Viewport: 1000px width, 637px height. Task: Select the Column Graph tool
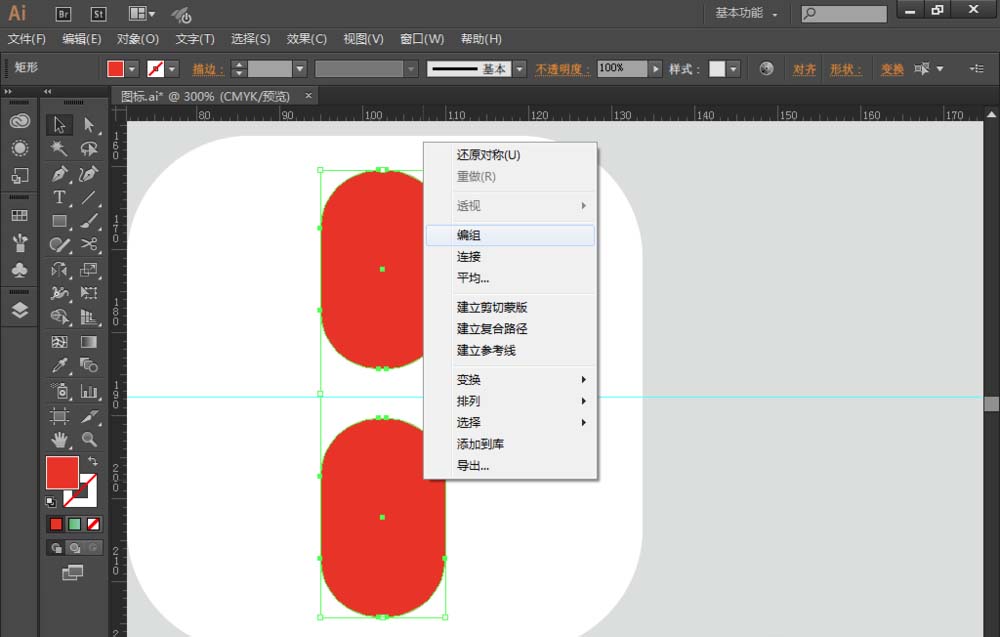click(89, 390)
